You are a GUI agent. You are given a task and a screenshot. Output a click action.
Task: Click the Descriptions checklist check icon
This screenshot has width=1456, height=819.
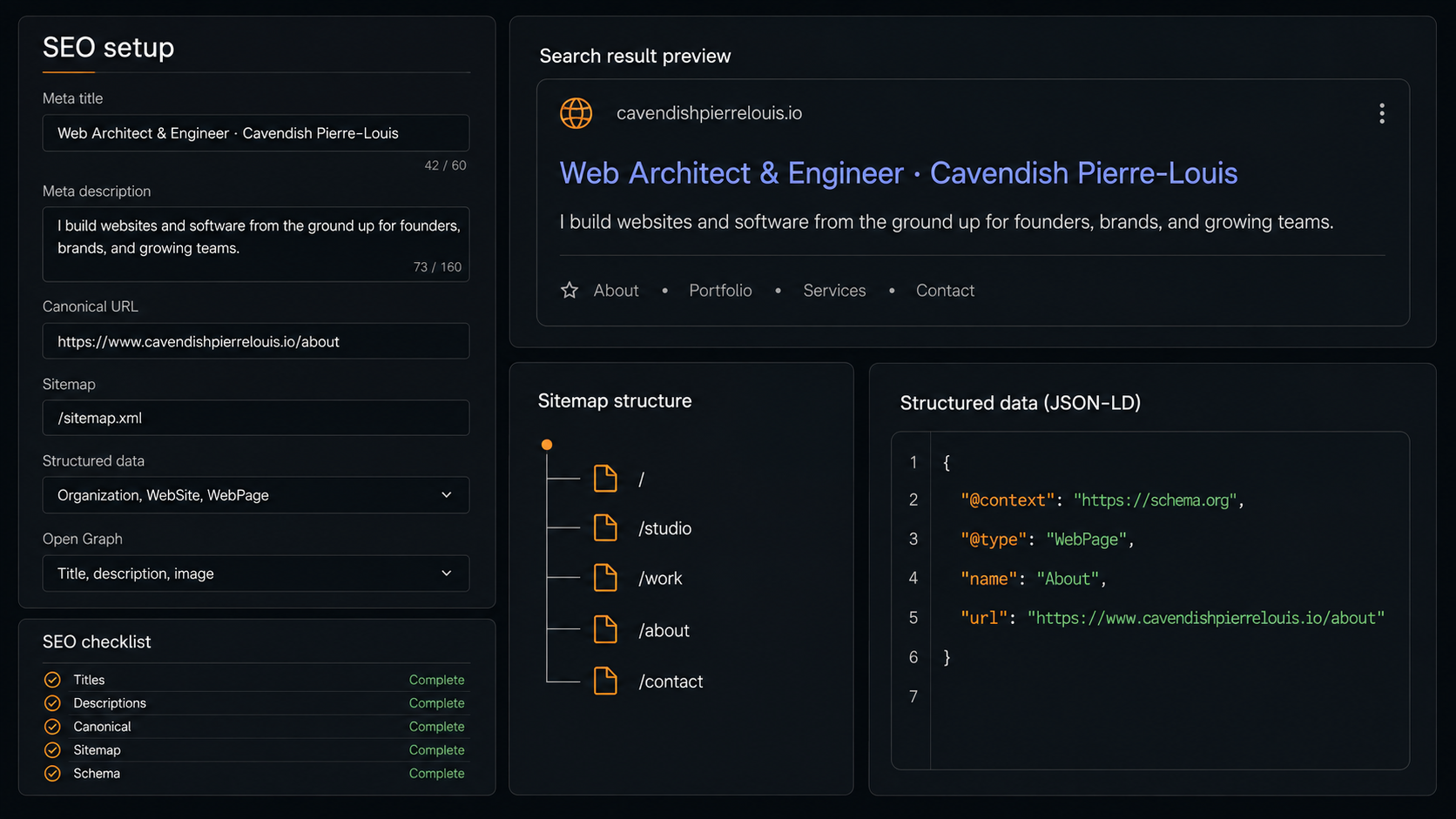[52, 703]
